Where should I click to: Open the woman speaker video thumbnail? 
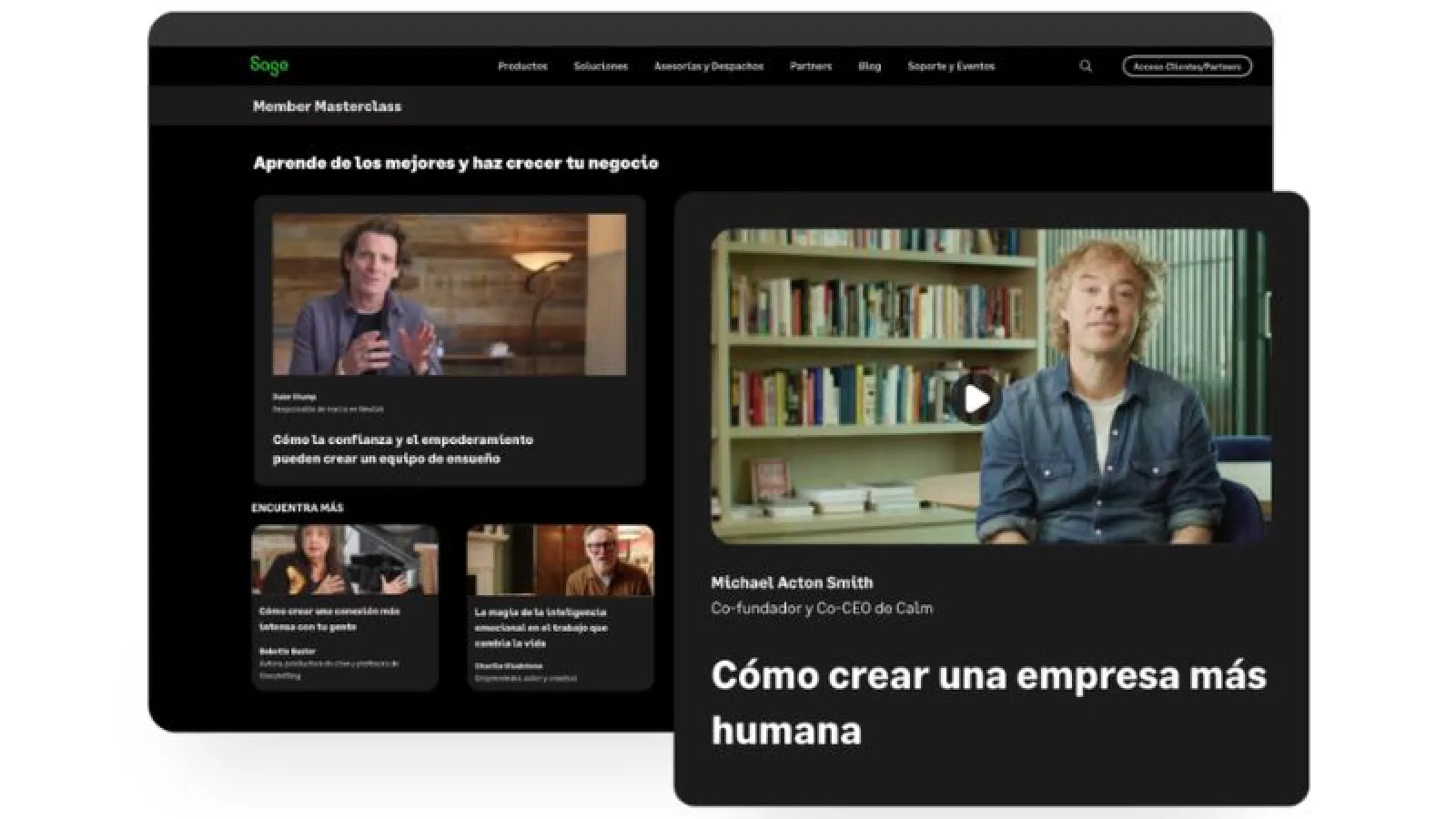click(345, 560)
